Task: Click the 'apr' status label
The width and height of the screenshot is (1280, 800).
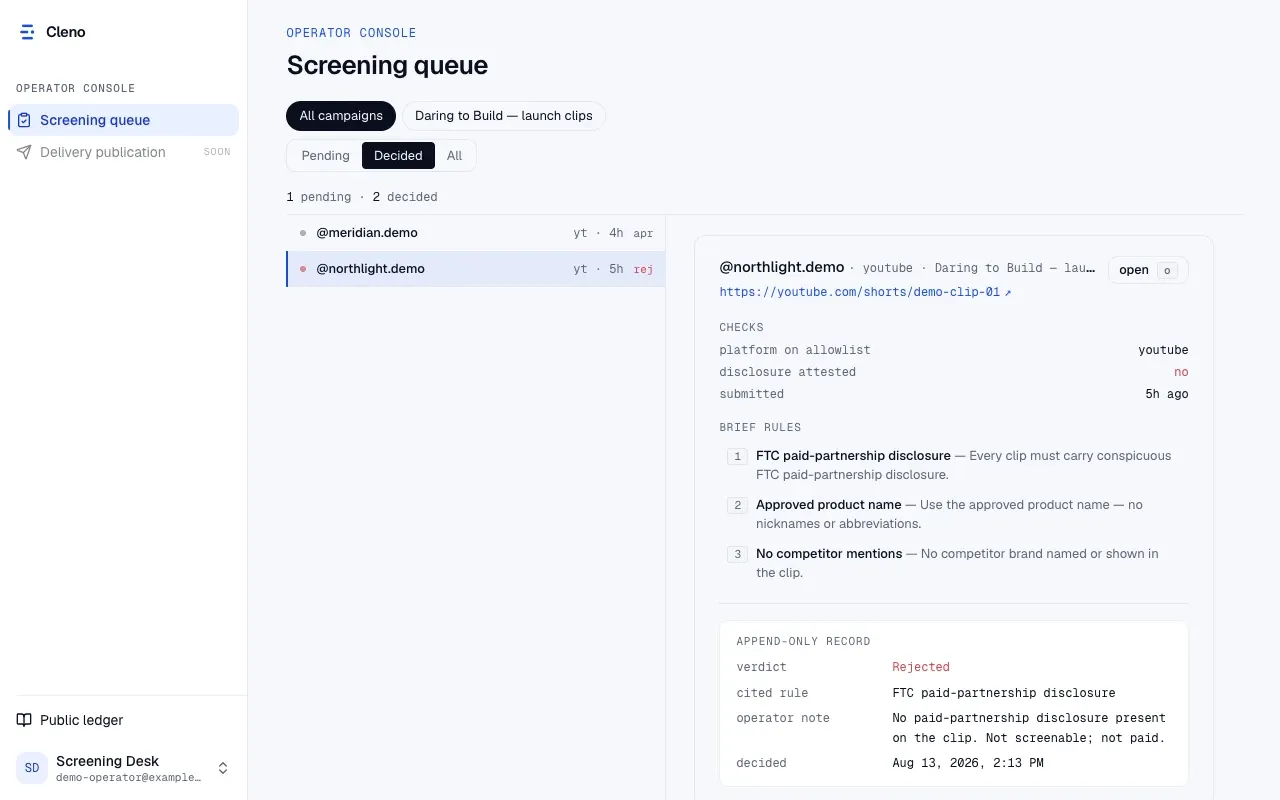Action: pyautogui.click(x=643, y=233)
